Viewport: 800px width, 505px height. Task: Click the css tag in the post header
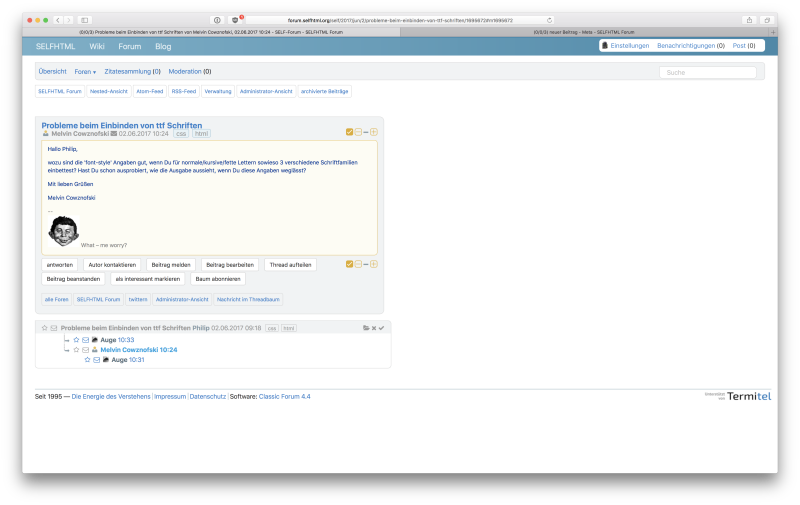tap(181, 134)
